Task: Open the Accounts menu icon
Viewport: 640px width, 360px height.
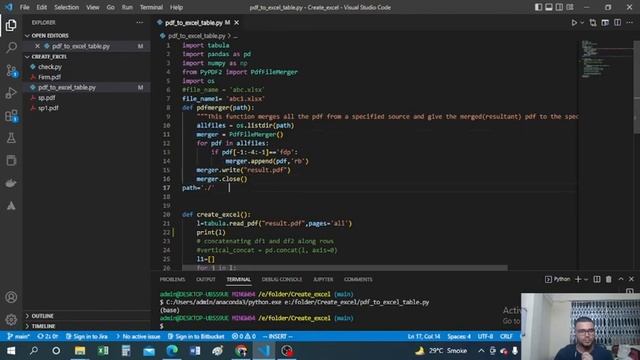Action: pyautogui.click(x=11, y=297)
